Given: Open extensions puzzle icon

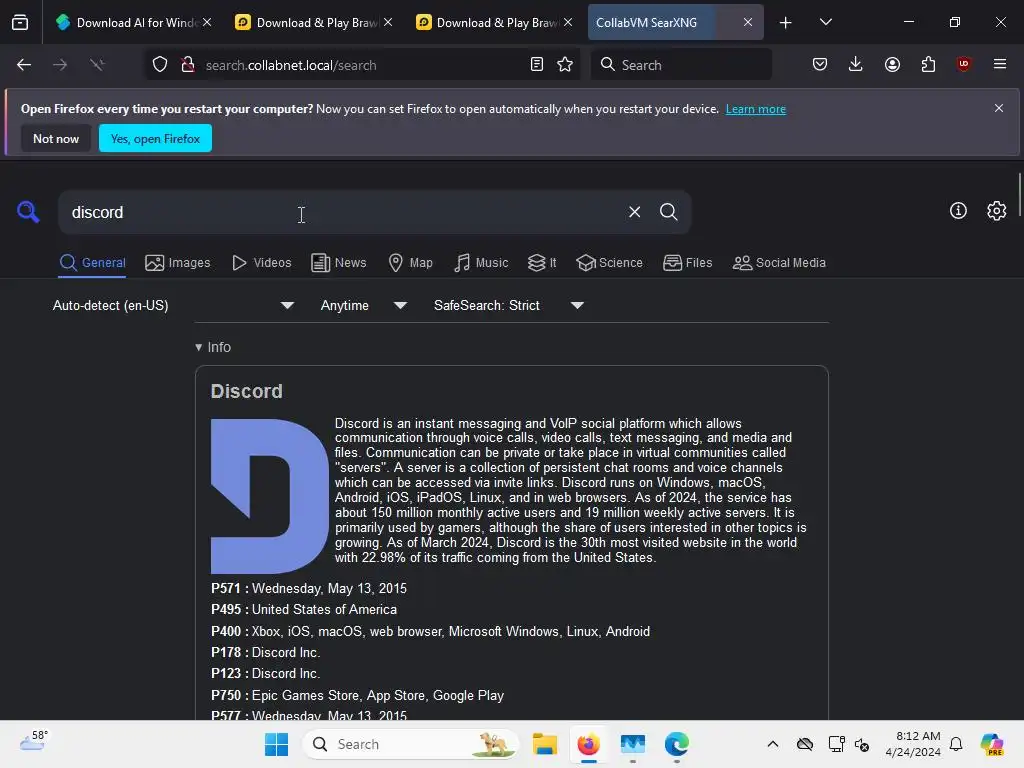Looking at the screenshot, I should (x=928, y=64).
